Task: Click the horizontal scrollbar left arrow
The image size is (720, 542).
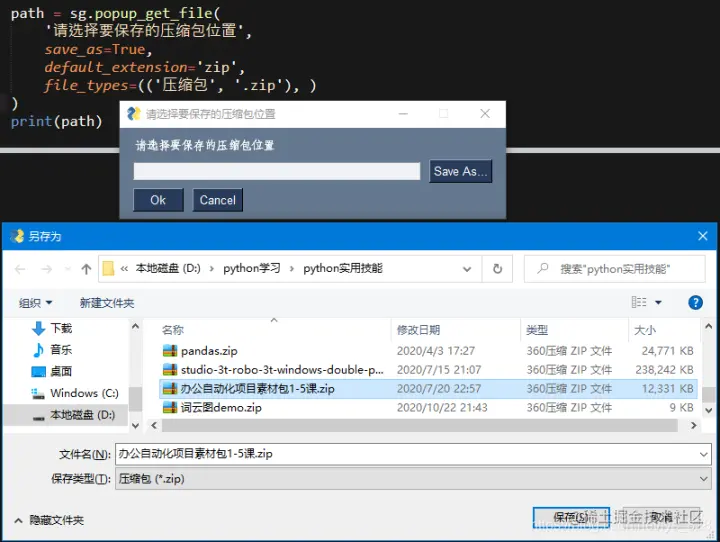Action: point(154,426)
